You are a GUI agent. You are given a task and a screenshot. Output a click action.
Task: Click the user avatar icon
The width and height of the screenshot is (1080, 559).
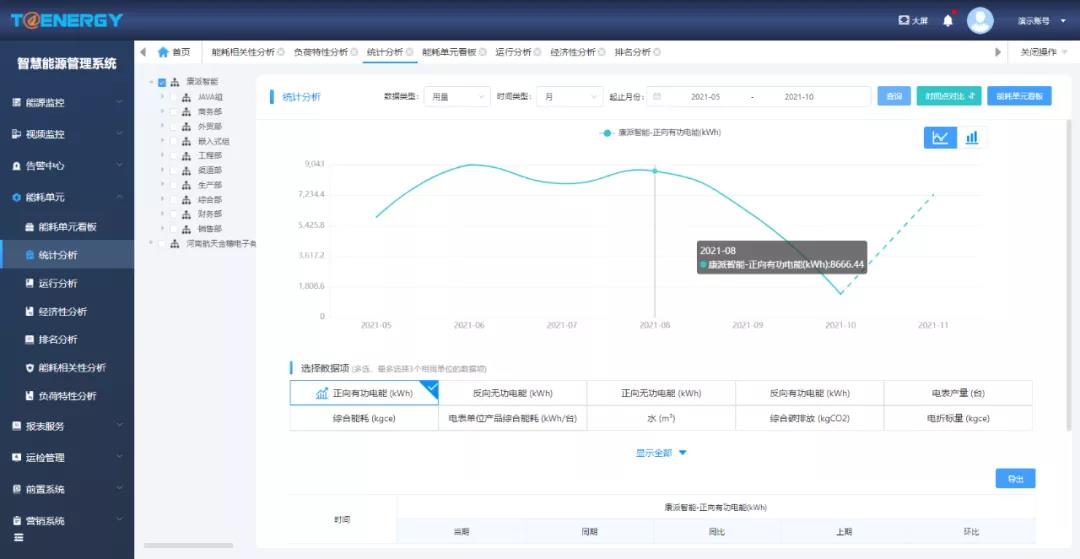click(981, 20)
